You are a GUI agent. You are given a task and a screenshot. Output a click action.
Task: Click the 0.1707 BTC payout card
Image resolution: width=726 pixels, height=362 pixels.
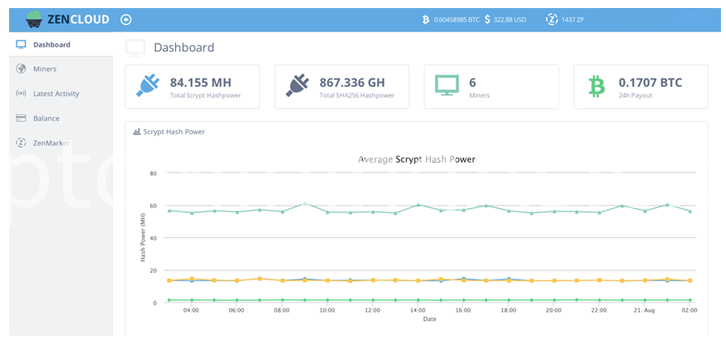[641, 87]
